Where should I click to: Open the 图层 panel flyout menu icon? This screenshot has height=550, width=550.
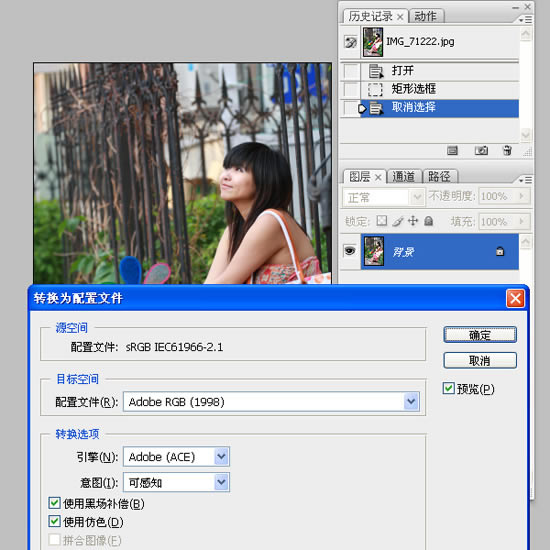coord(525,180)
